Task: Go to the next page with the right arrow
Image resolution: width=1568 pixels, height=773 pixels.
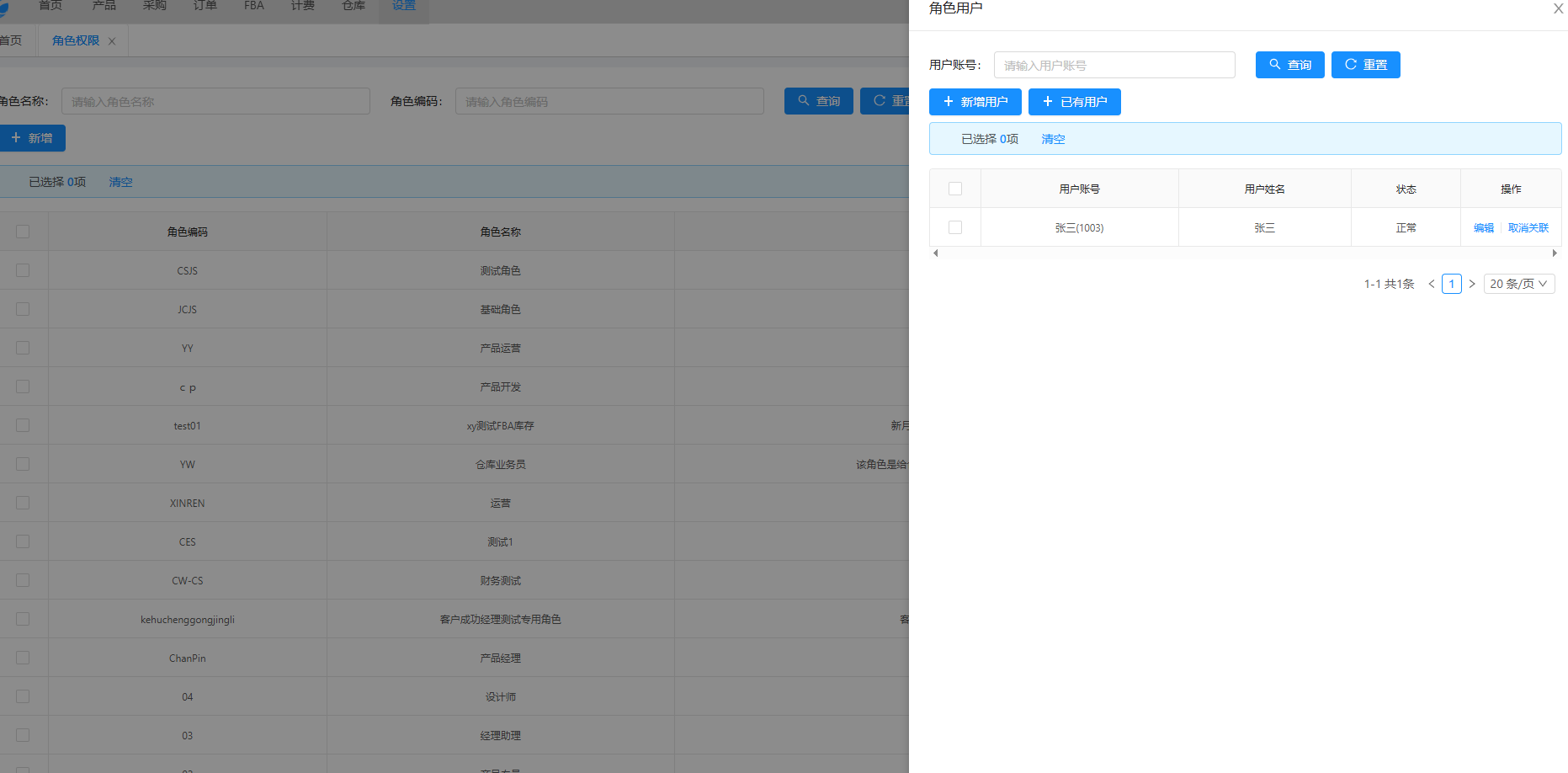Action: [x=1471, y=284]
